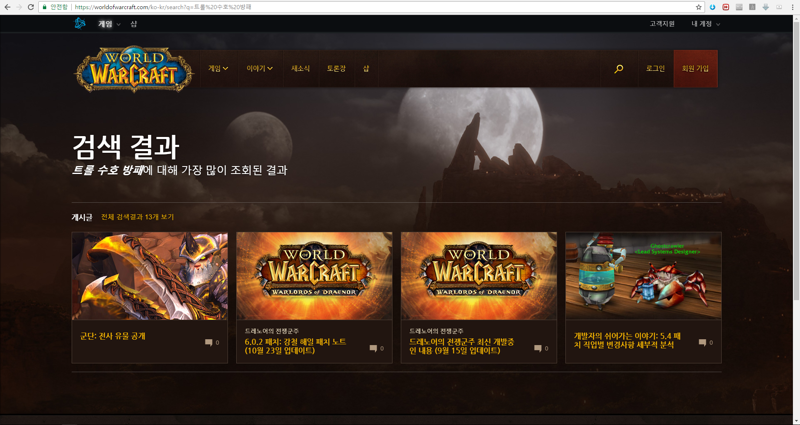Open article 6.0.2 패치: 강철 해일 패치 노트
Image resolution: width=800 pixels, height=425 pixels.
[295, 346]
